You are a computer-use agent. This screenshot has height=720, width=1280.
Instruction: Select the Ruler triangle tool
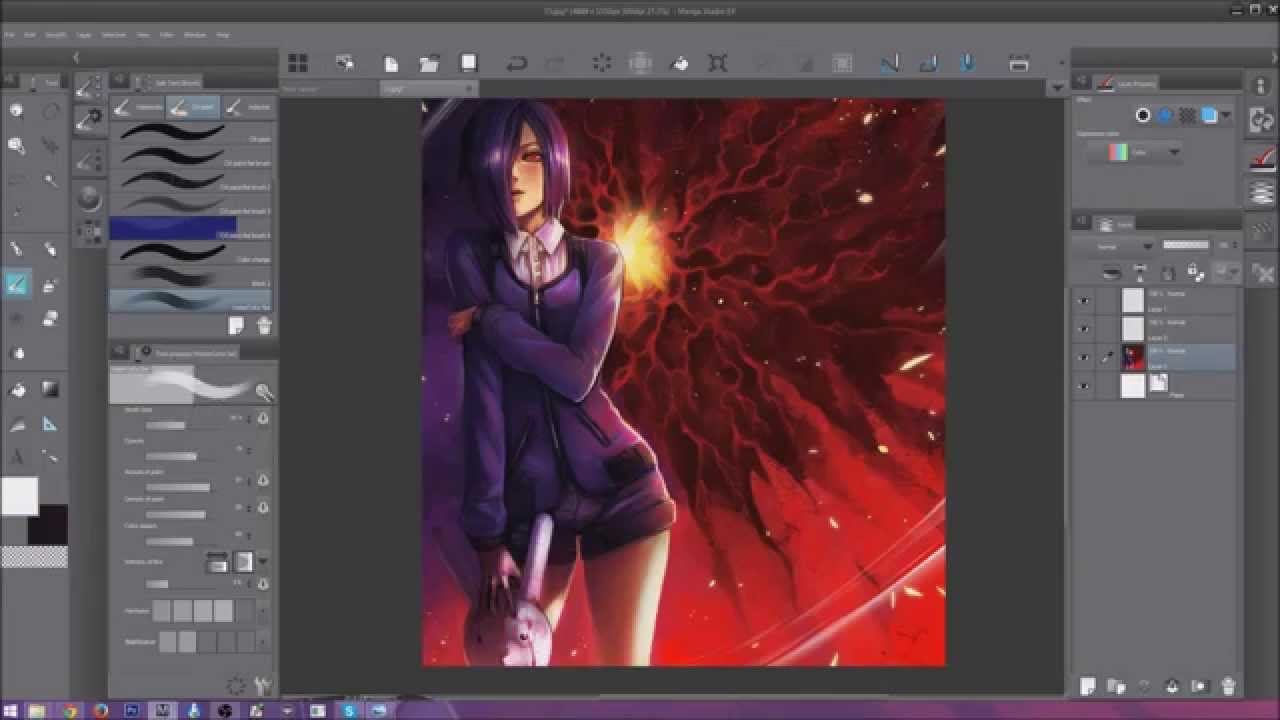coord(50,424)
